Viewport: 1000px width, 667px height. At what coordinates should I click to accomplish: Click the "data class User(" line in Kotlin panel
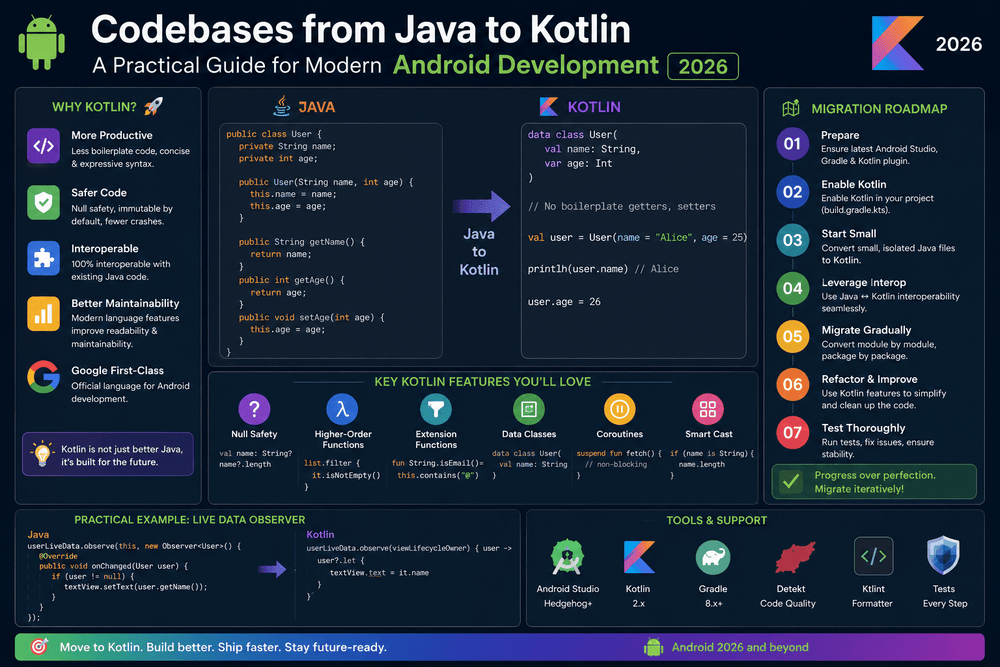click(x=572, y=135)
